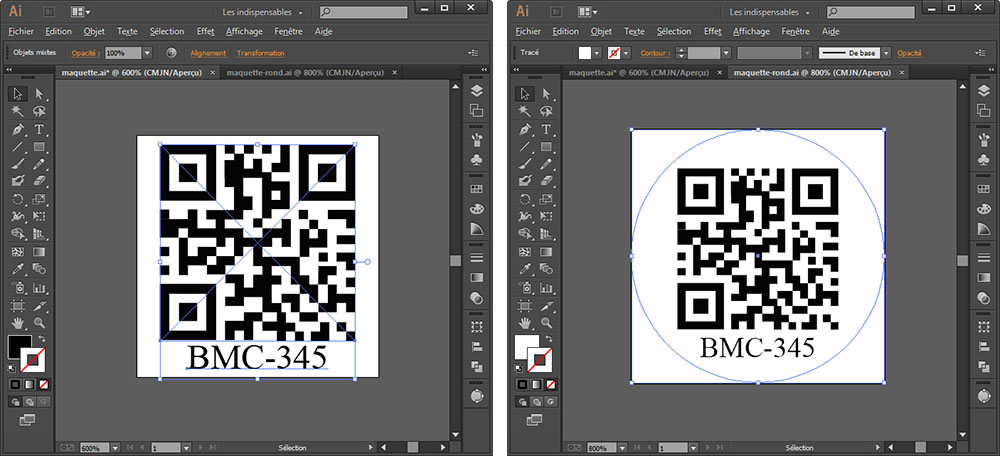Open Les indispensables workspace menu in the left window
Screen dimensions: 1000x456
click(x=262, y=12)
